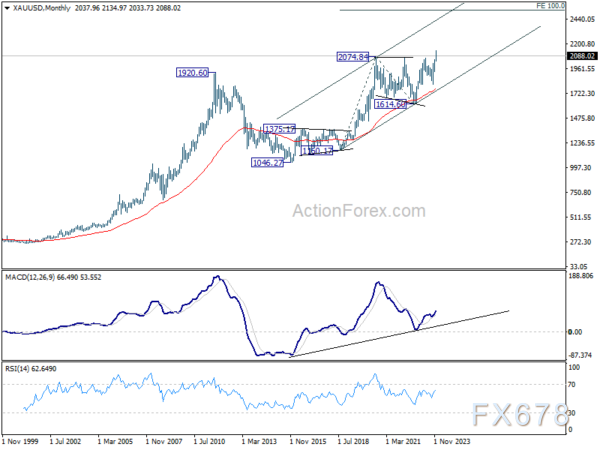Image resolution: width=600 pixels, height=450 pixels.
Task: Click the 2440.05 price axis value
Action: coord(582,19)
